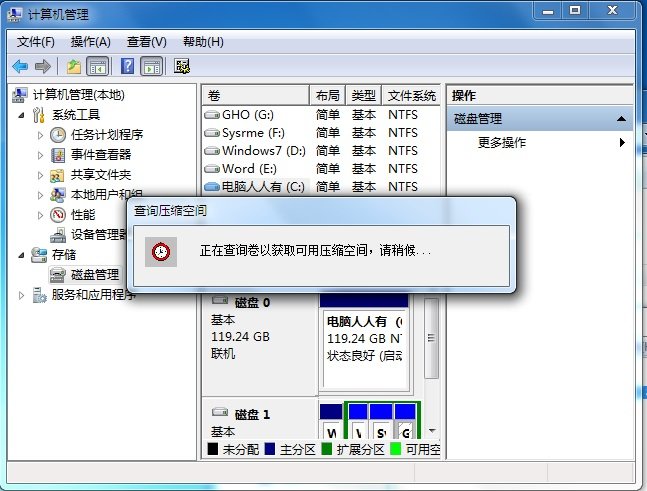Sort by the 布局 column header

328,96
